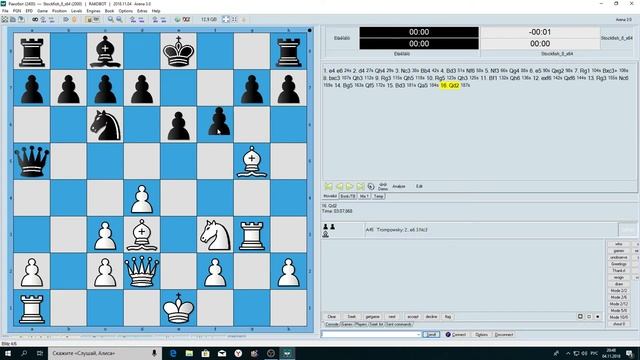This screenshot has width=640, height=360.
Task: Open the Position menu
Action: click(59, 11)
